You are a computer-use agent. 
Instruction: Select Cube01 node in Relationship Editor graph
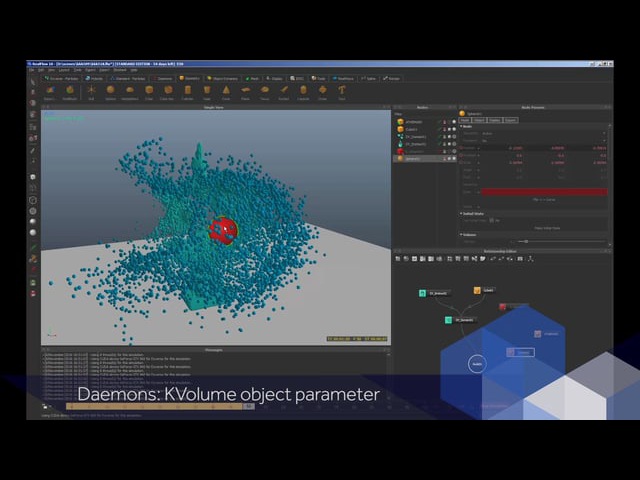(484, 290)
